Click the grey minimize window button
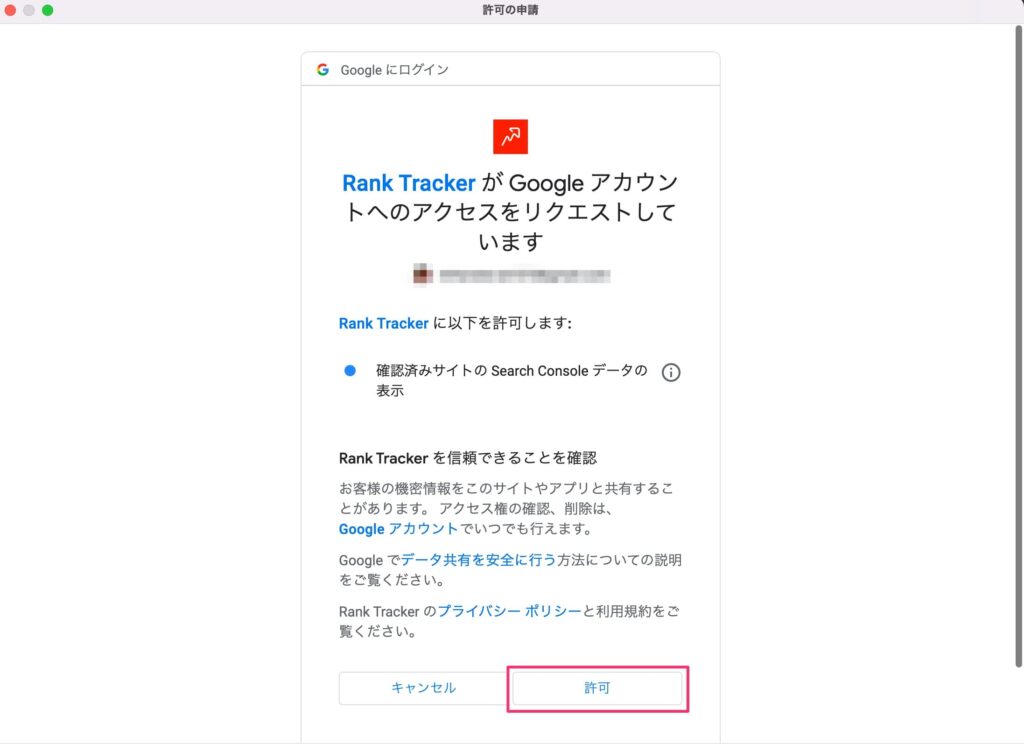Screen dimensions: 1024x744 coord(29,10)
